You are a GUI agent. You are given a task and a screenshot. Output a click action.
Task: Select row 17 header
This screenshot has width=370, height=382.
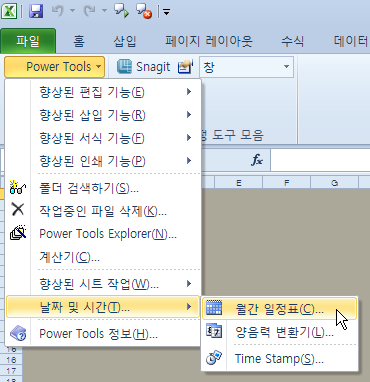[11, 371]
